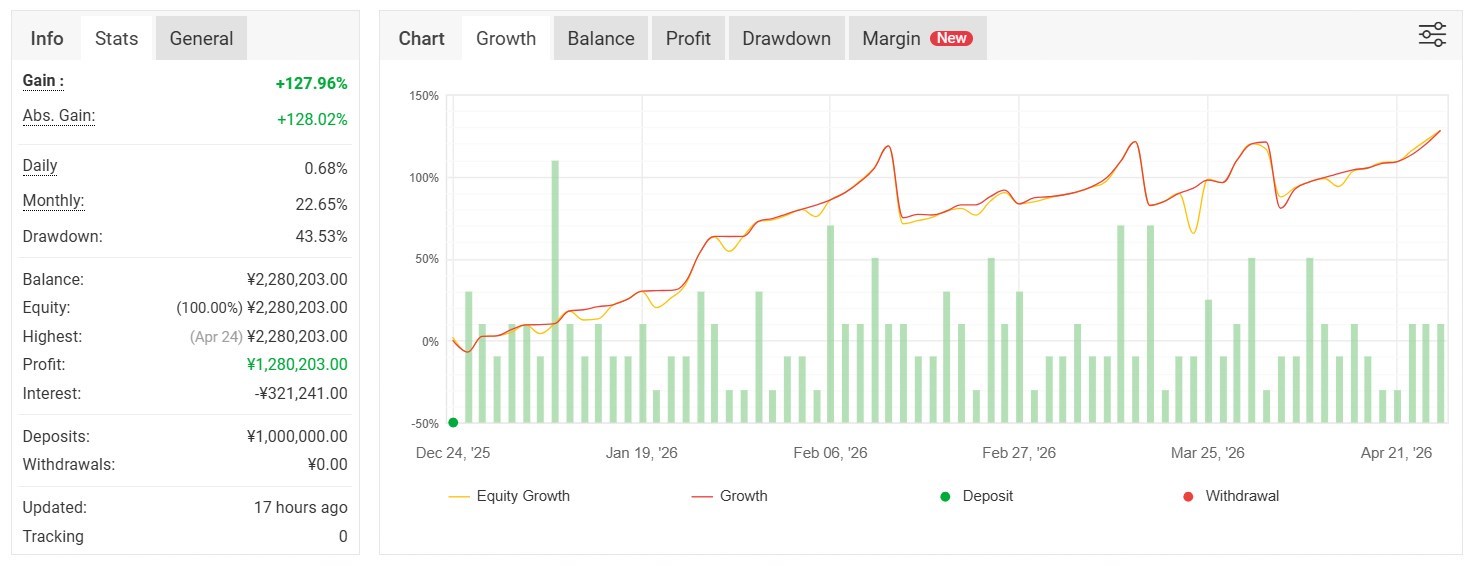This screenshot has width=1472, height=566.
Task: Toggle the Deposit legend item
Action: point(976,496)
